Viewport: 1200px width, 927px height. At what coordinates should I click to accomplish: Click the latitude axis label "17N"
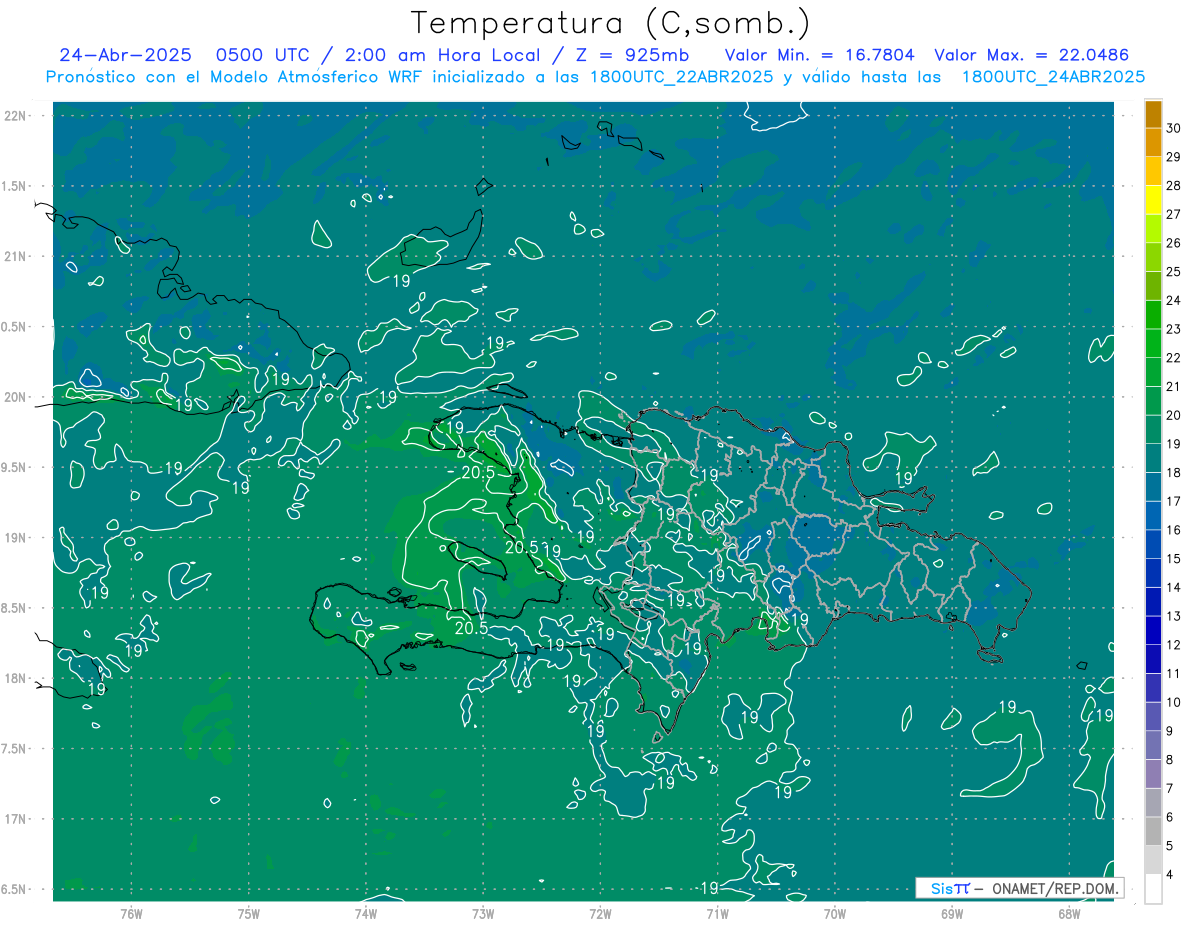17,819
